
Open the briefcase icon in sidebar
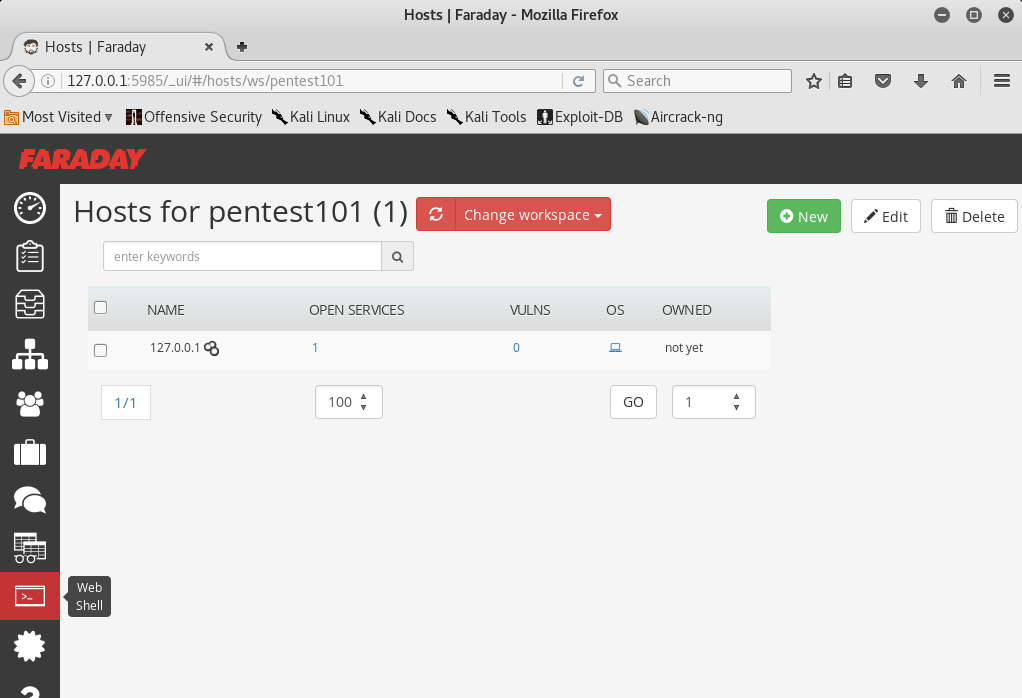point(30,452)
